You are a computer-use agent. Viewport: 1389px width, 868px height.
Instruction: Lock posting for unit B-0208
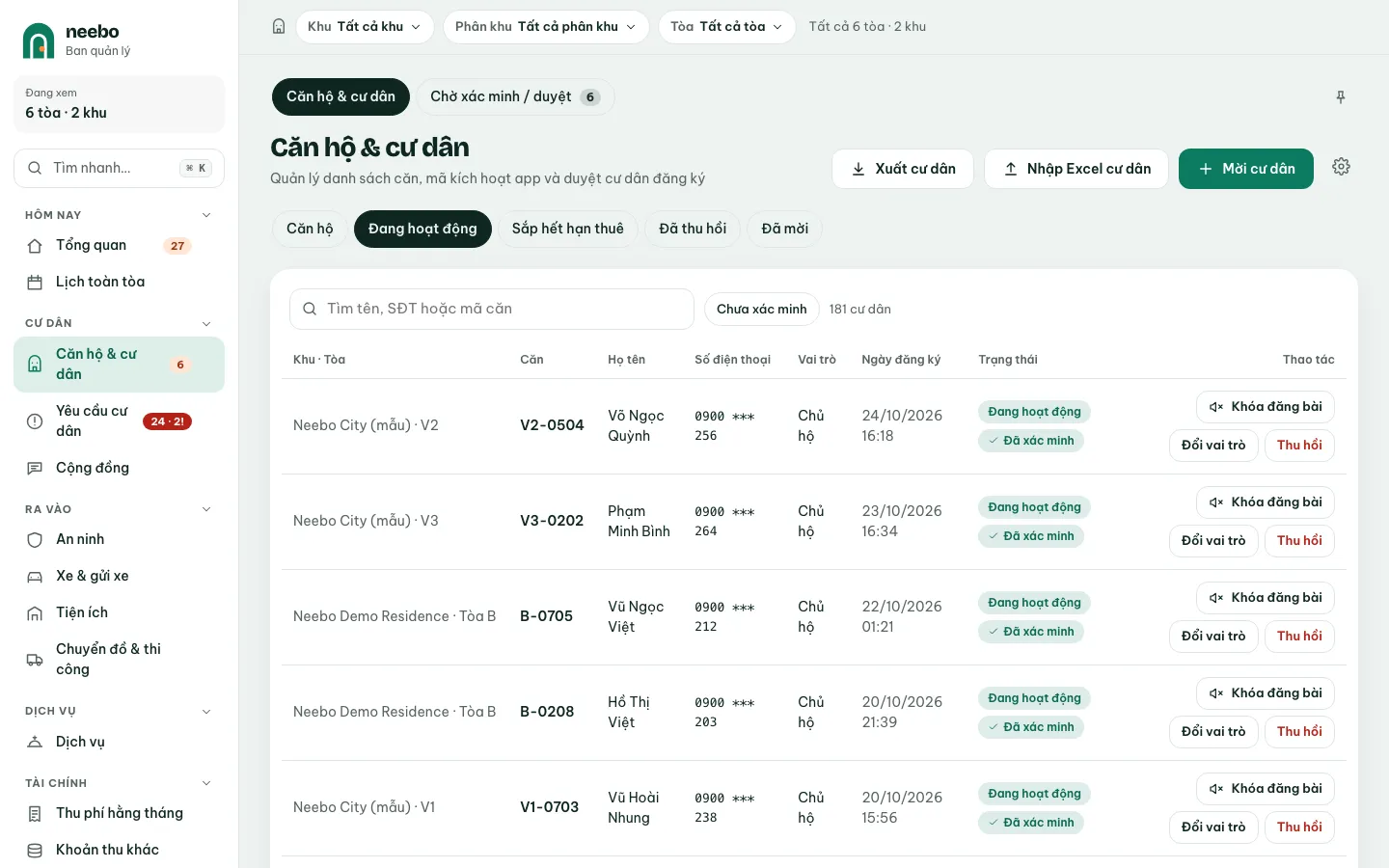point(1266,693)
